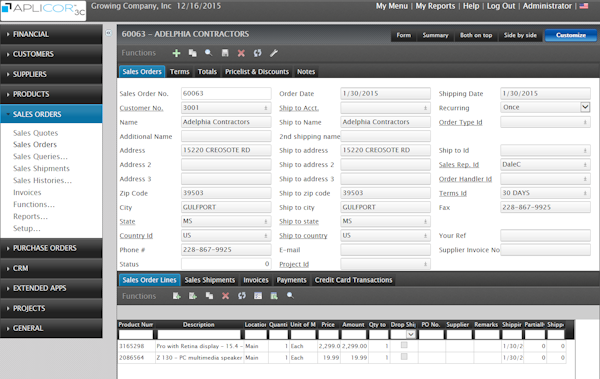The image size is (600, 379).
Task: Toggle Drop Ship checkbox for product 3165298
Action: (x=404, y=345)
